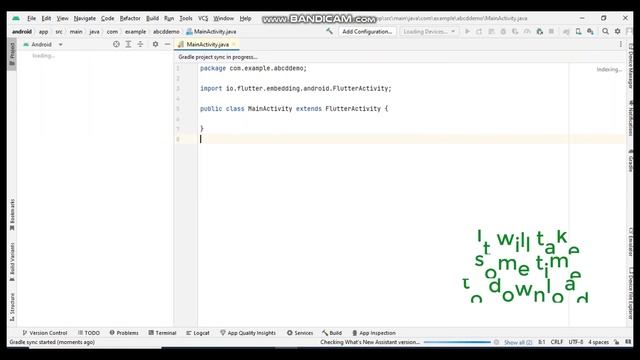
Task: Click the app breadcrumb
Action: [43, 31]
